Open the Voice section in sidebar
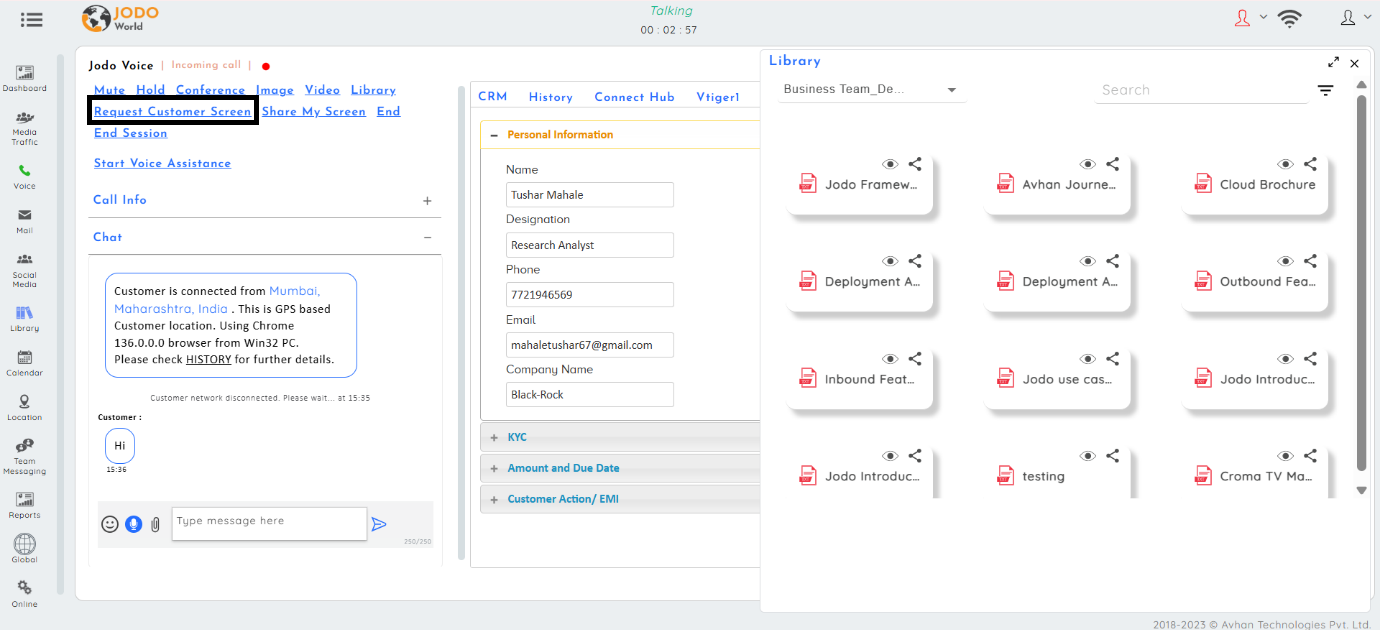1380x630 pixels. click(x=24, y=177)
